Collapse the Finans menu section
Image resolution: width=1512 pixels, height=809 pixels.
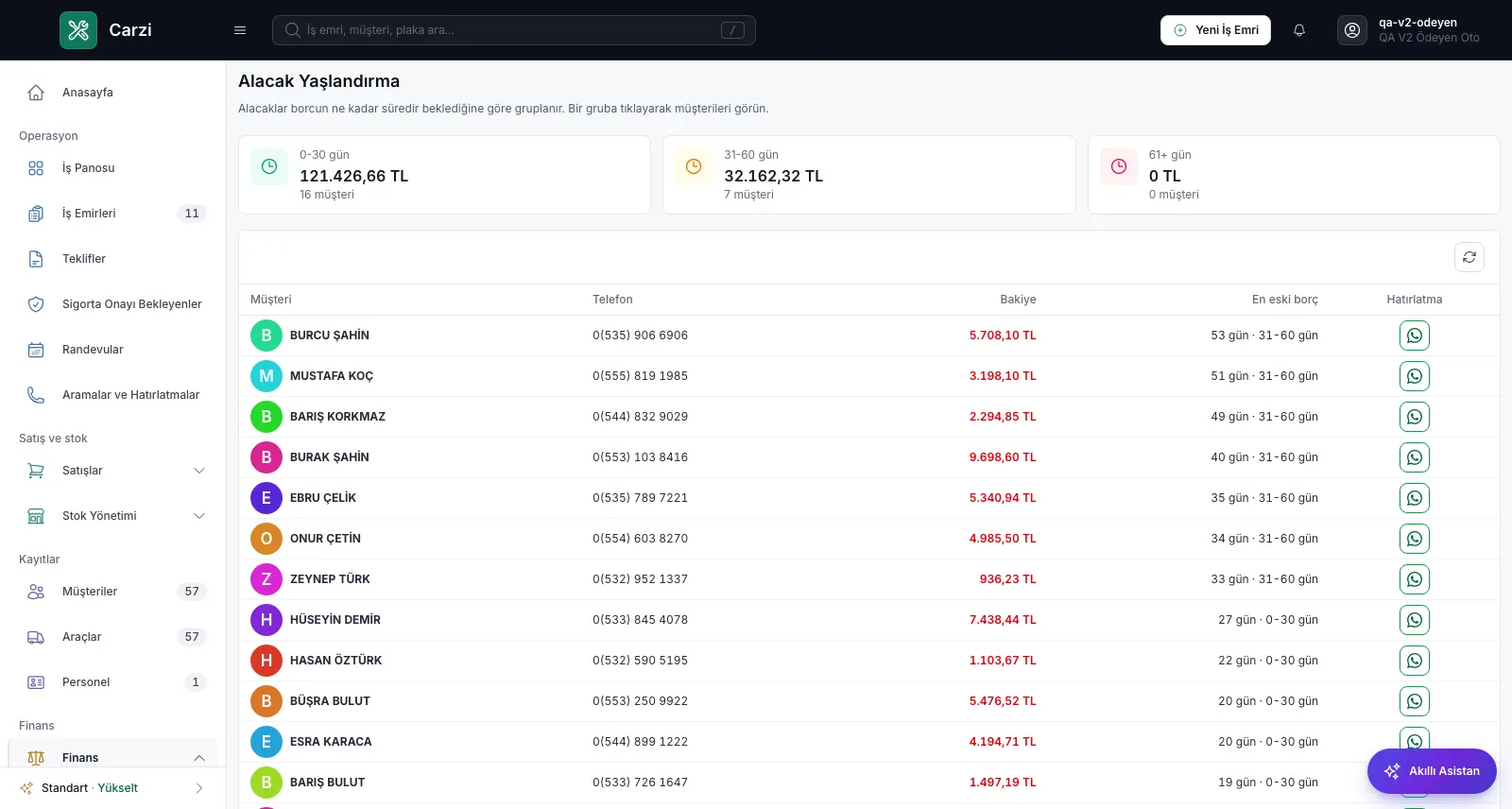(199, 758)
